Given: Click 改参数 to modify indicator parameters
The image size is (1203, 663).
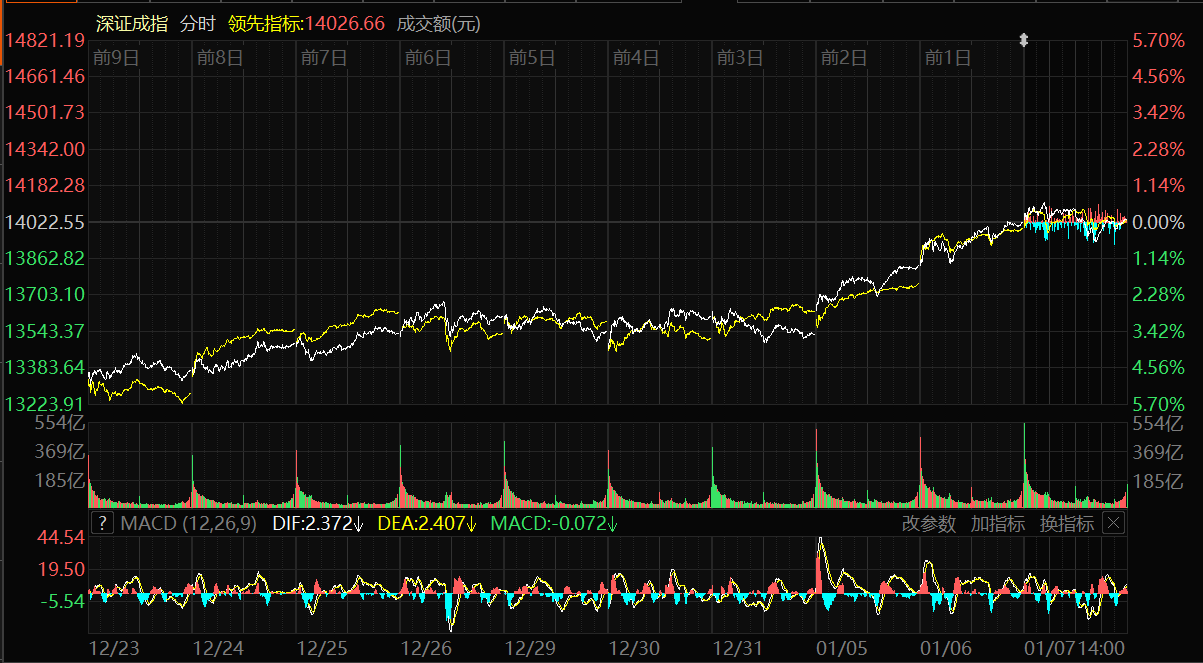Looking at the screenshot, I should (929, 523).
